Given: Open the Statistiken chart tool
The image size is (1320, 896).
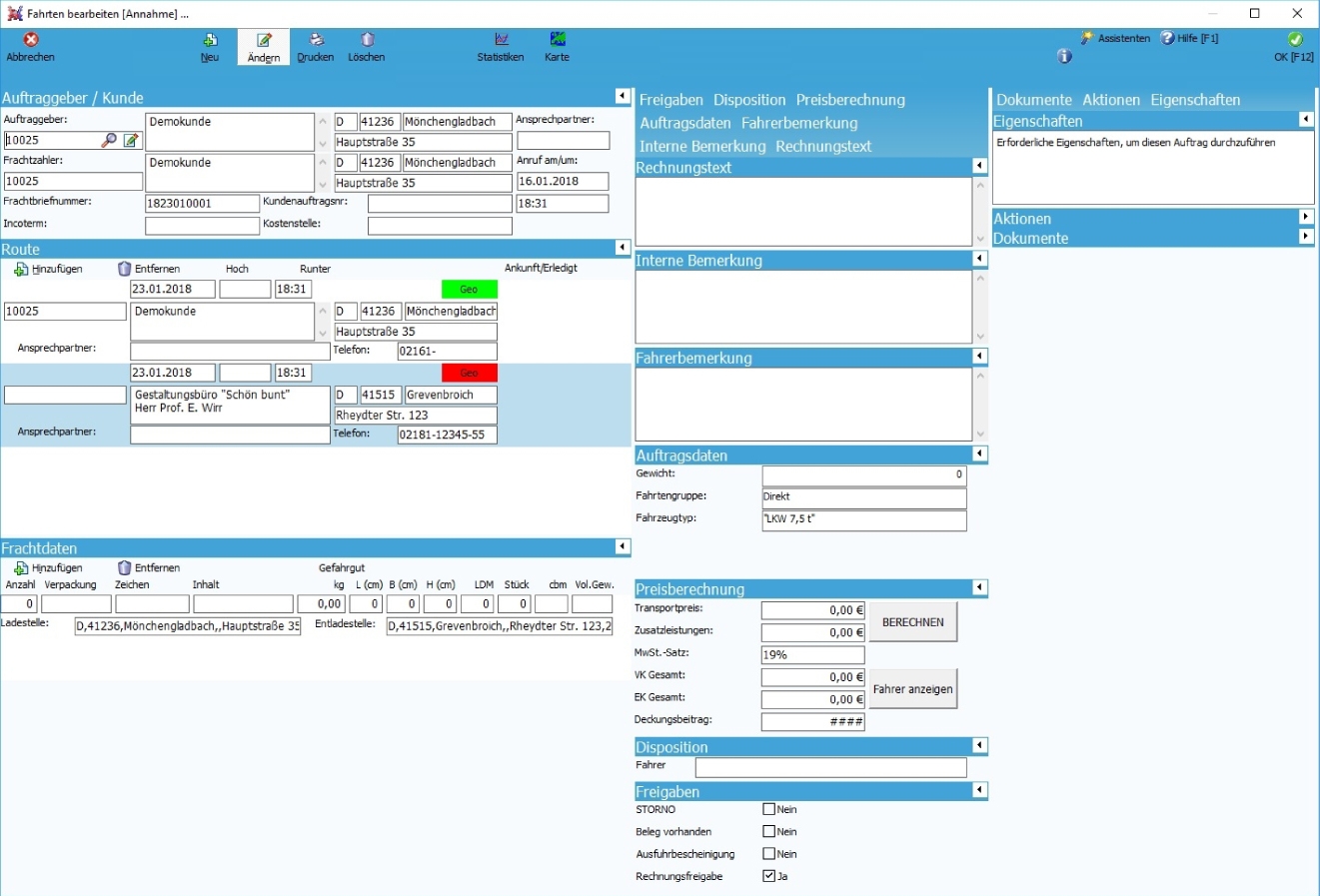Looking at the screenshot, I should [501, 47].
